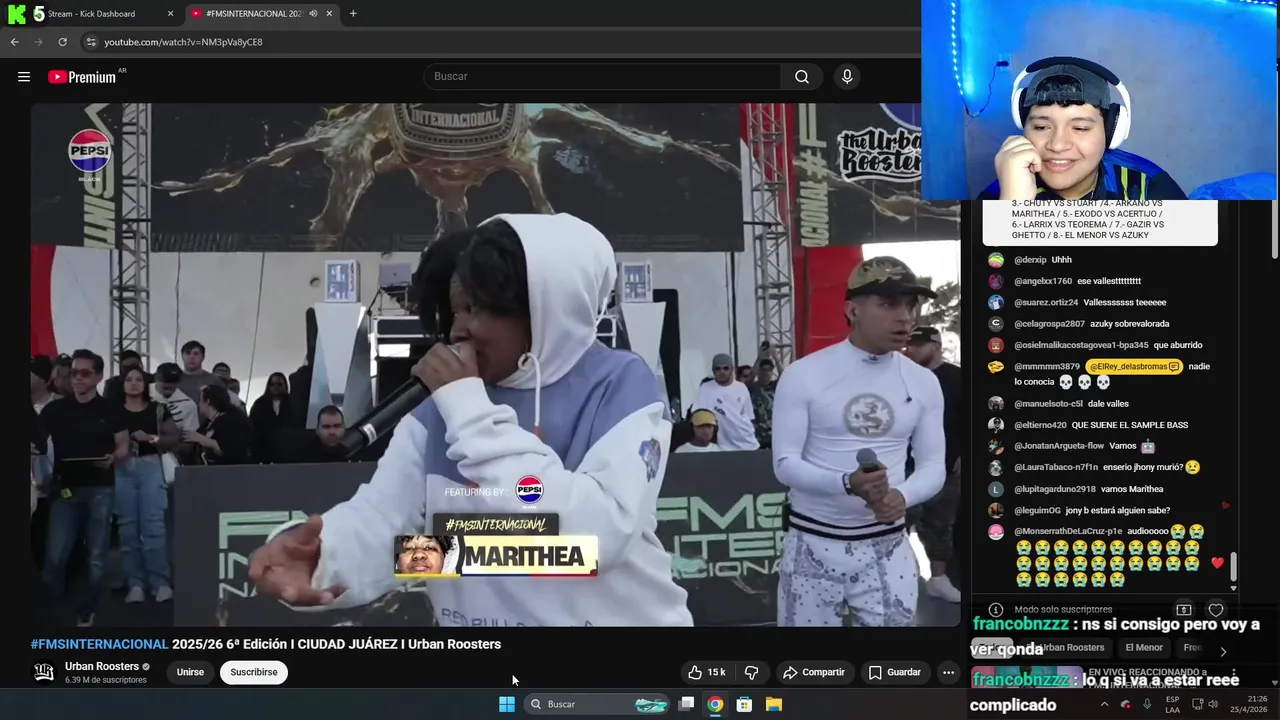This screenshot has width=1280, height=720.
Task: Open the Windows Start menu
Action: pyautogui.click(x=507, y=704)
